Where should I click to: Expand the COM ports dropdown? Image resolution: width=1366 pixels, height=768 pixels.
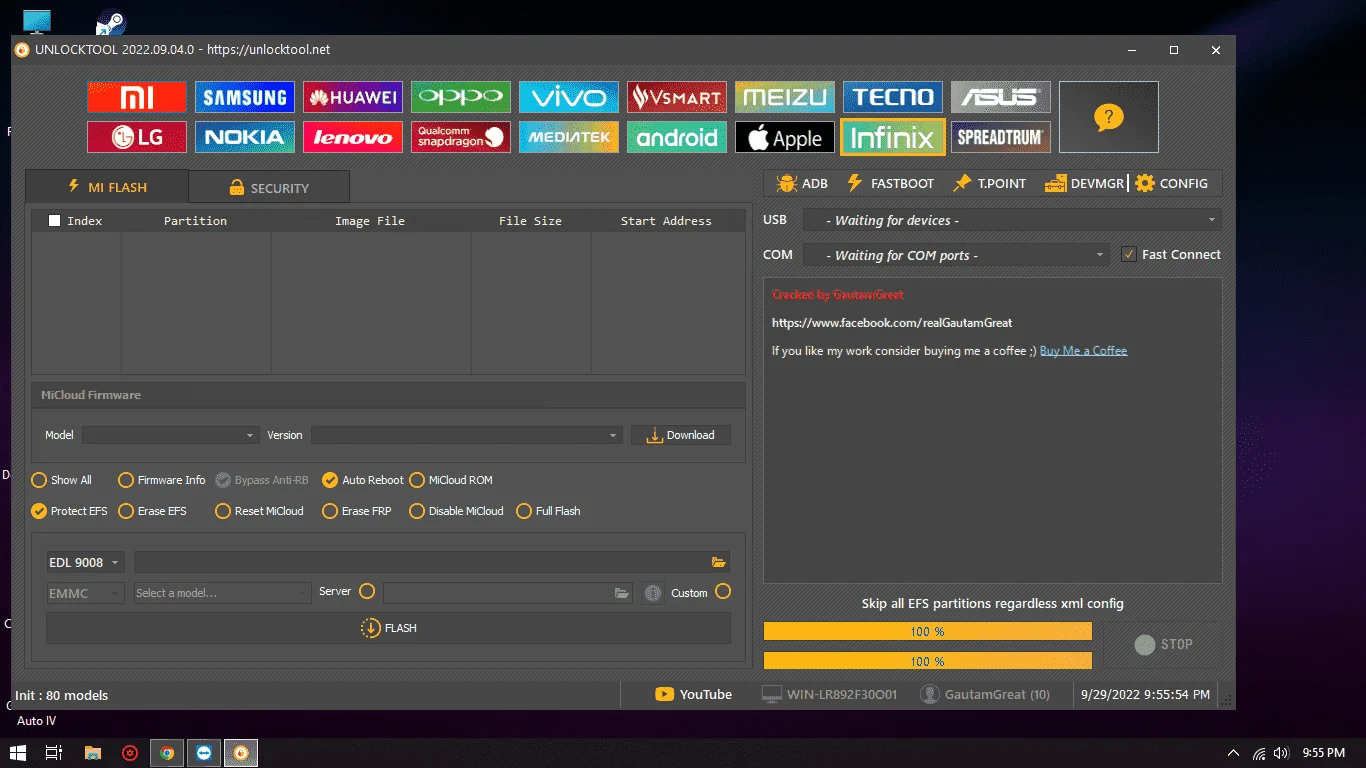coord(956,255)
